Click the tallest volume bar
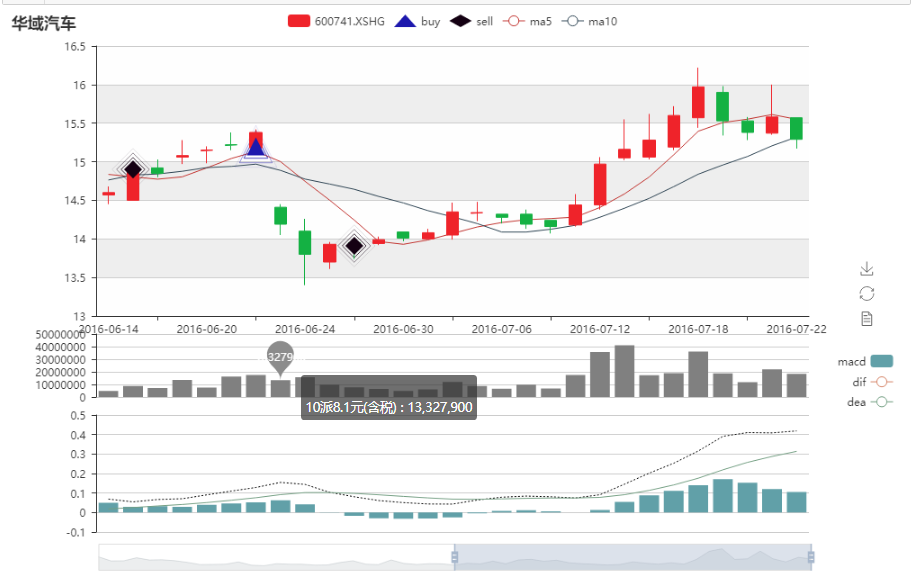 624,372
